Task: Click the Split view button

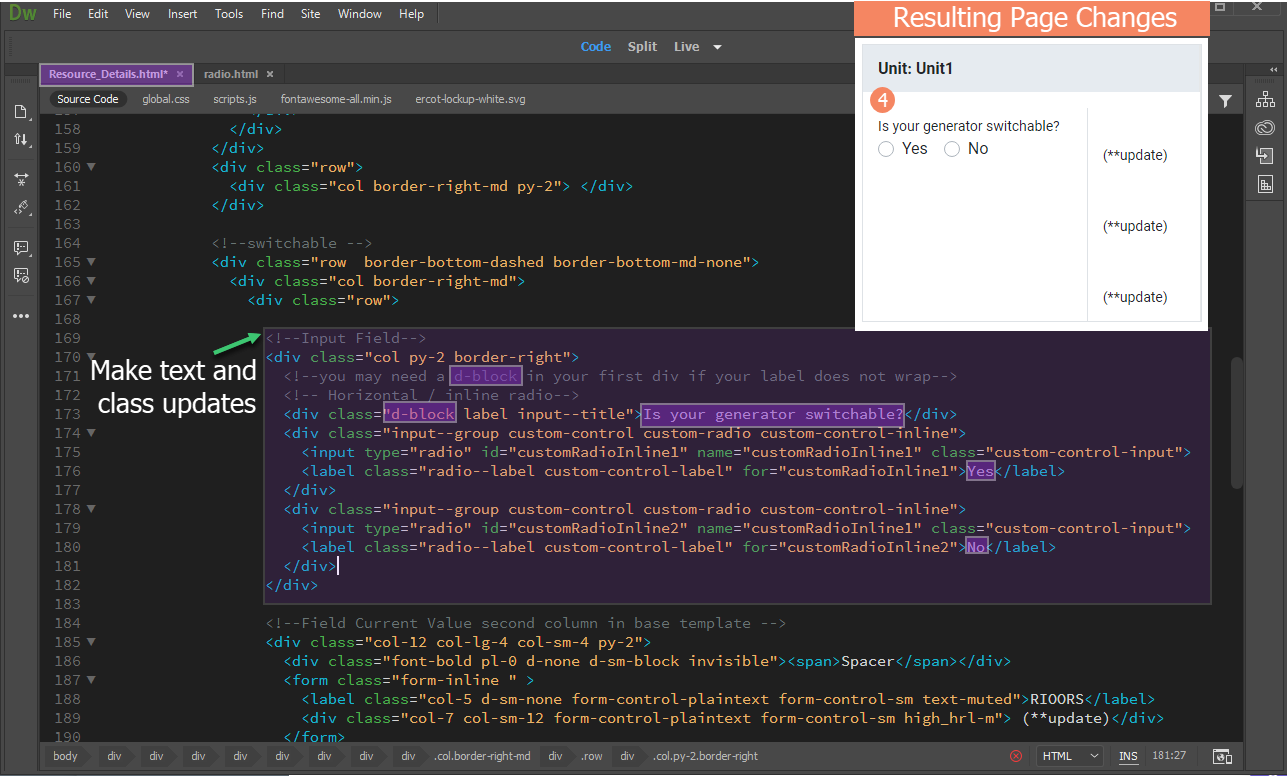Action: coord(642,46)
